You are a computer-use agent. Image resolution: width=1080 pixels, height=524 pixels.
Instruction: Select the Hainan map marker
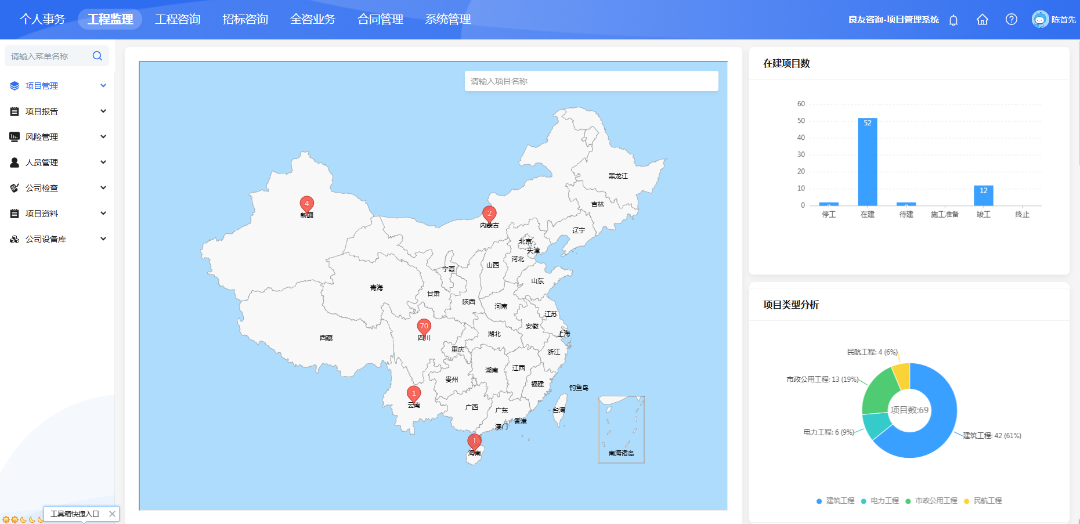475,441
